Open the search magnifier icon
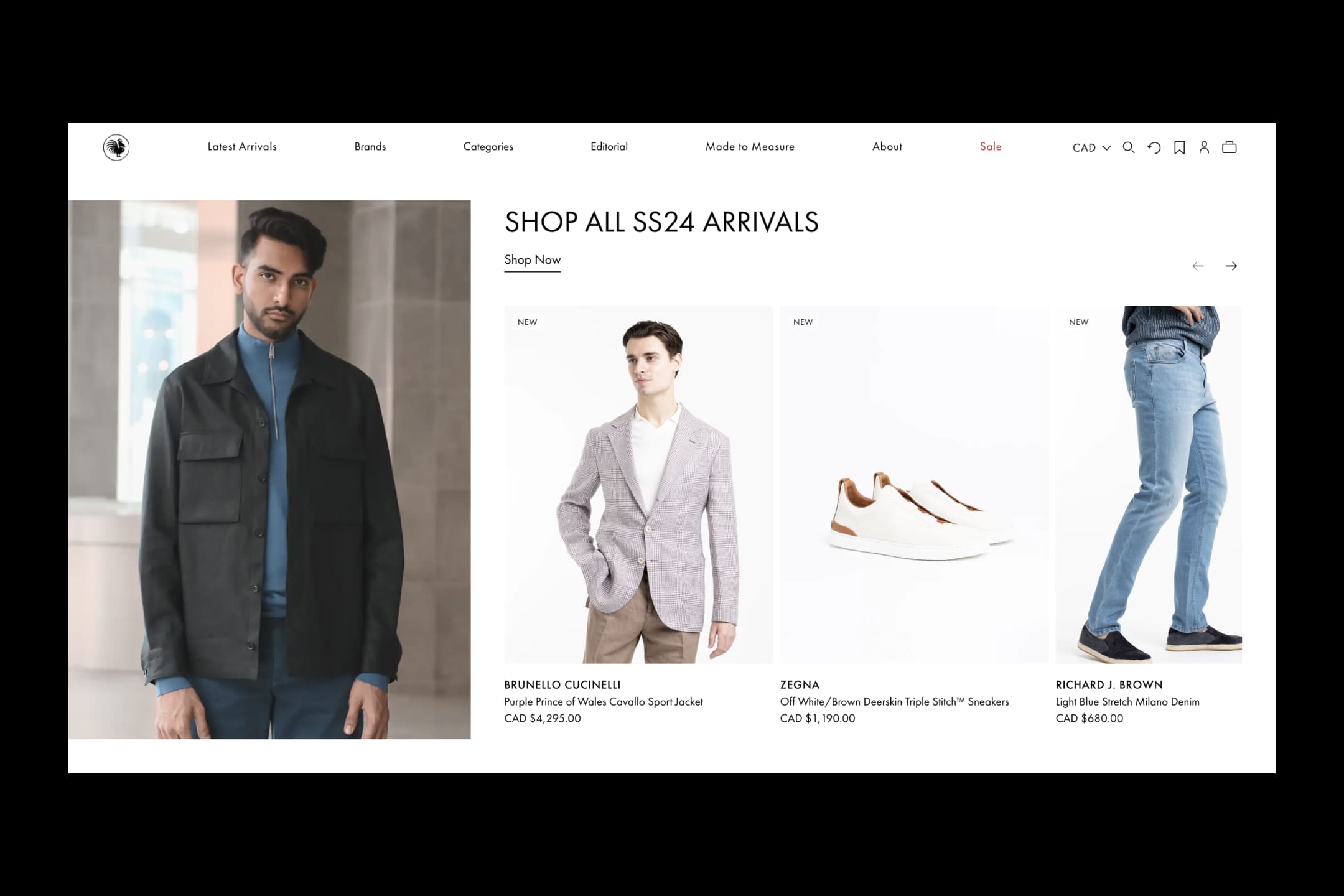This screenshot has width=1344, height=896. (1128, 147)
